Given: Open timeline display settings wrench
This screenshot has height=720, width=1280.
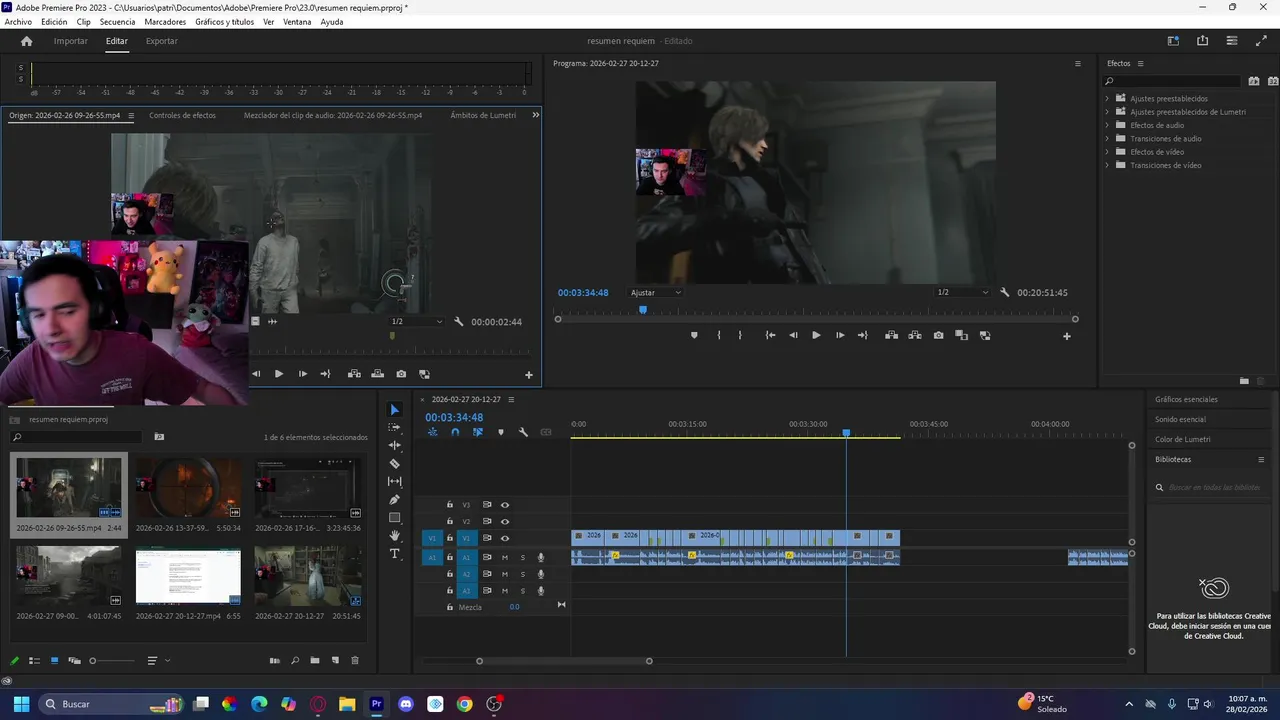Looking at the screenshot, I should coord(523,432).
